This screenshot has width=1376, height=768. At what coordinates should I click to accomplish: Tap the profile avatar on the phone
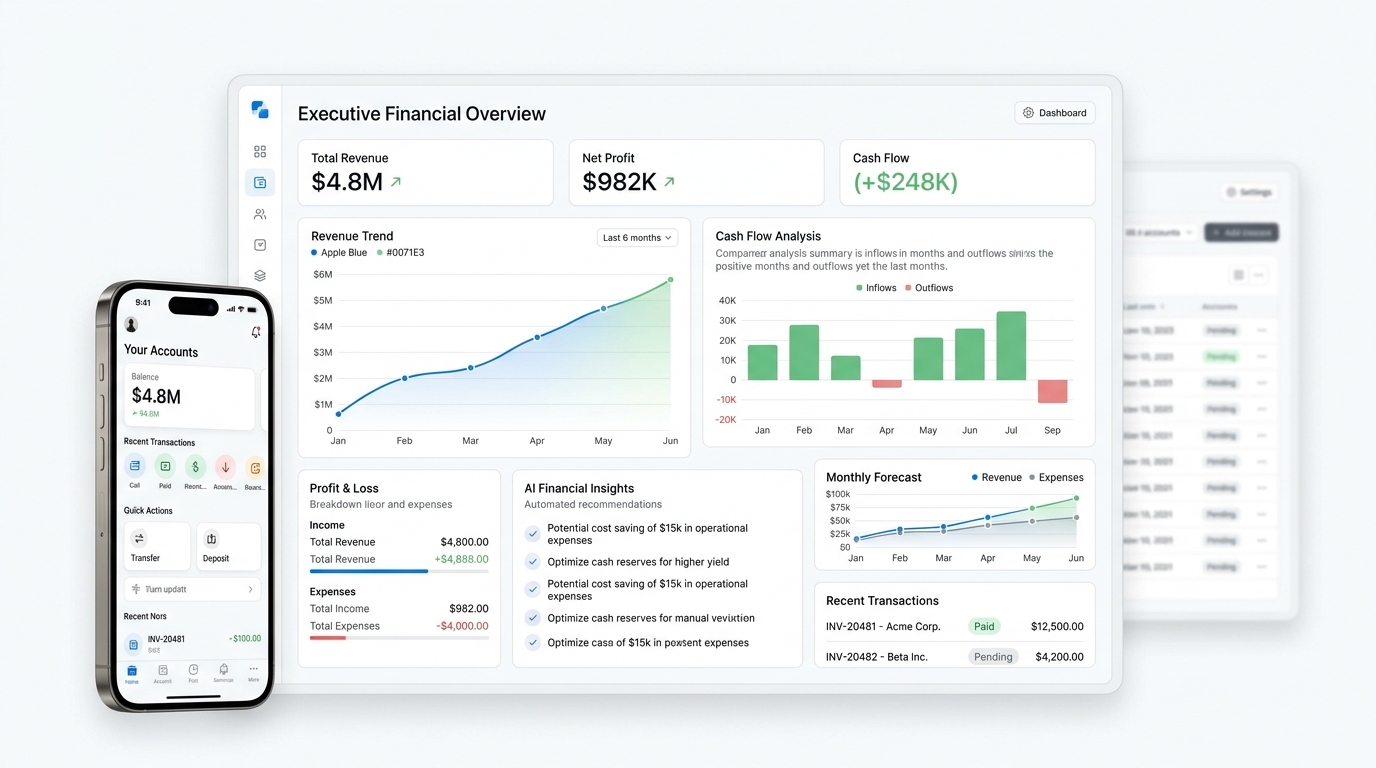pyautogui.click(x=131, y=325)
